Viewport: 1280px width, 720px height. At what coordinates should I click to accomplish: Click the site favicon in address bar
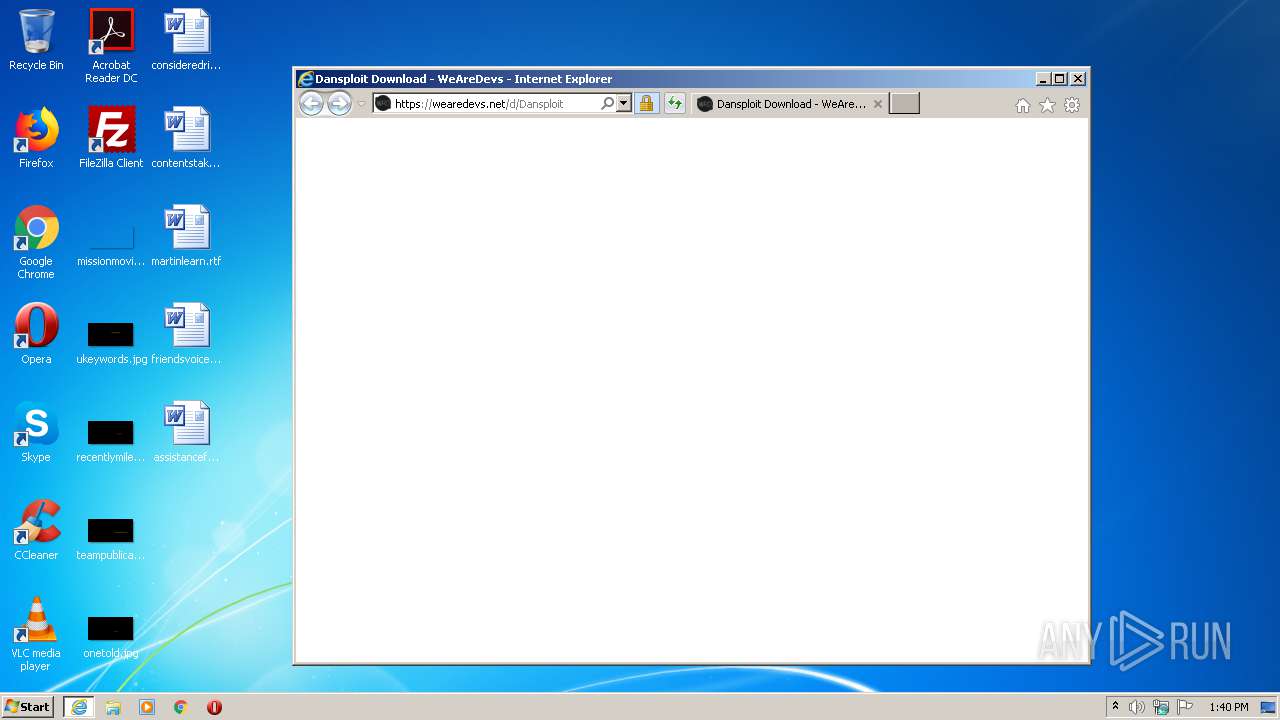tap(383, 103)
